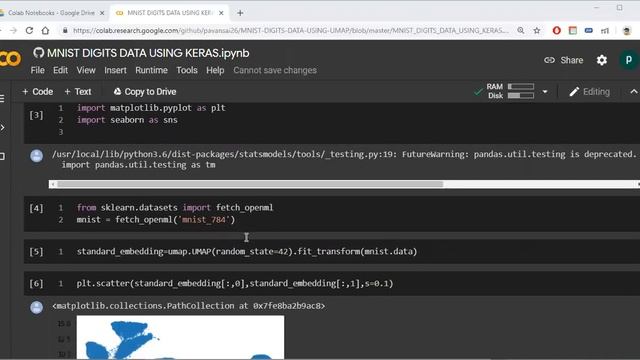The image size is (640, 360).
Task: Add a new Code cell
Action: pos(38,92)
